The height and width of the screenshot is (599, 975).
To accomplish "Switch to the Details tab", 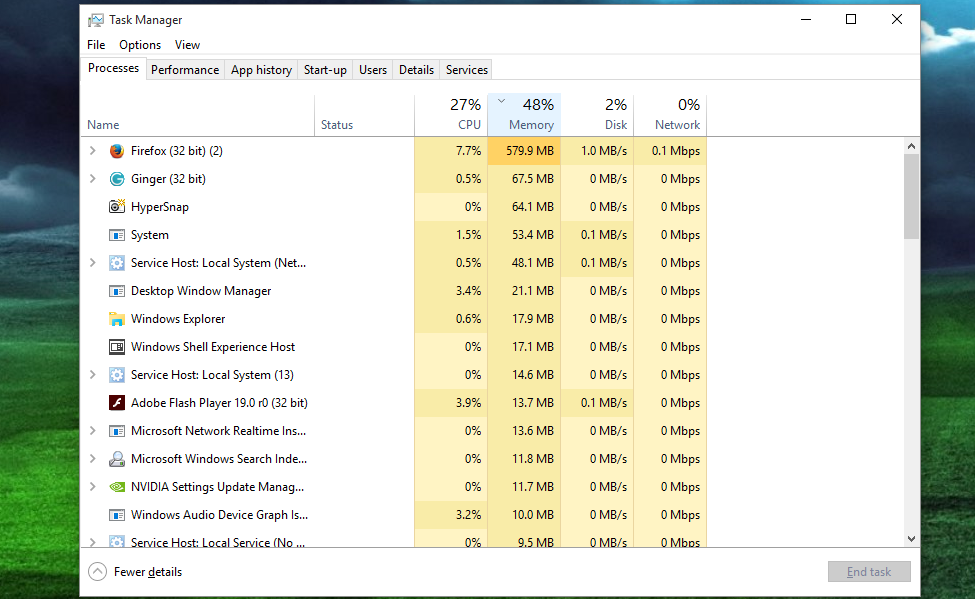I will 416,70.
